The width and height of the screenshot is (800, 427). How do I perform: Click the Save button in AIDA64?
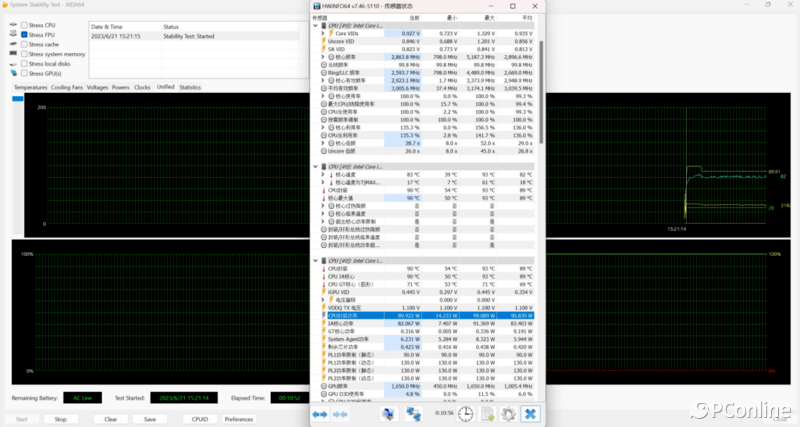pyautogui.click(x=150, y=419)
